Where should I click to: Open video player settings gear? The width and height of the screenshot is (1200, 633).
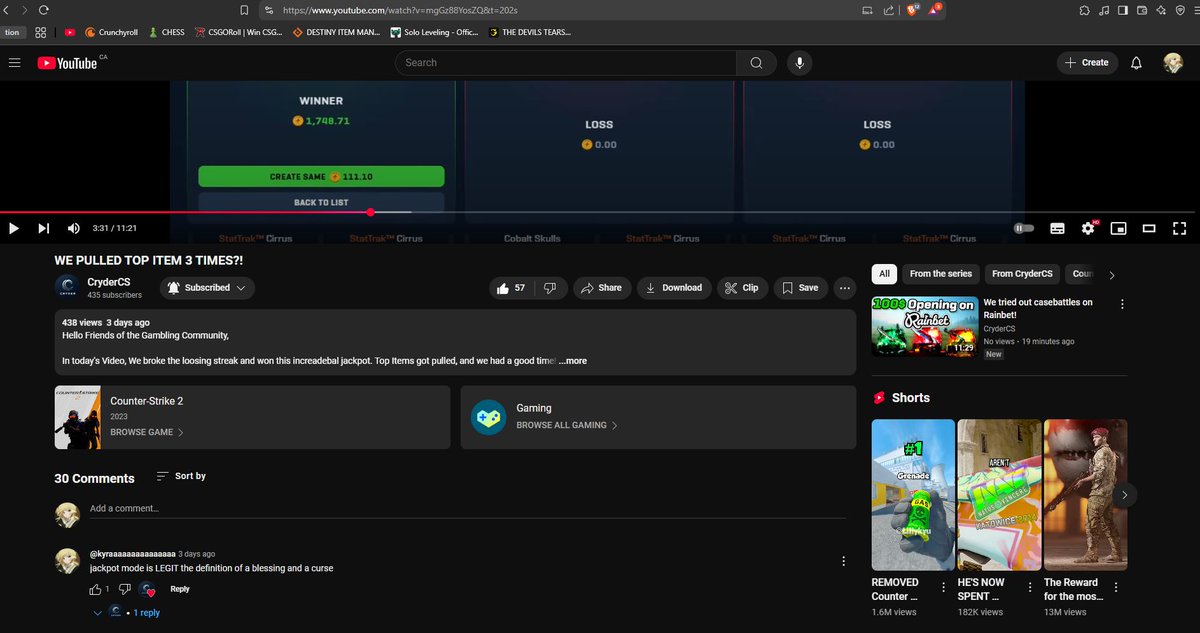click(x=1088, y=228)
